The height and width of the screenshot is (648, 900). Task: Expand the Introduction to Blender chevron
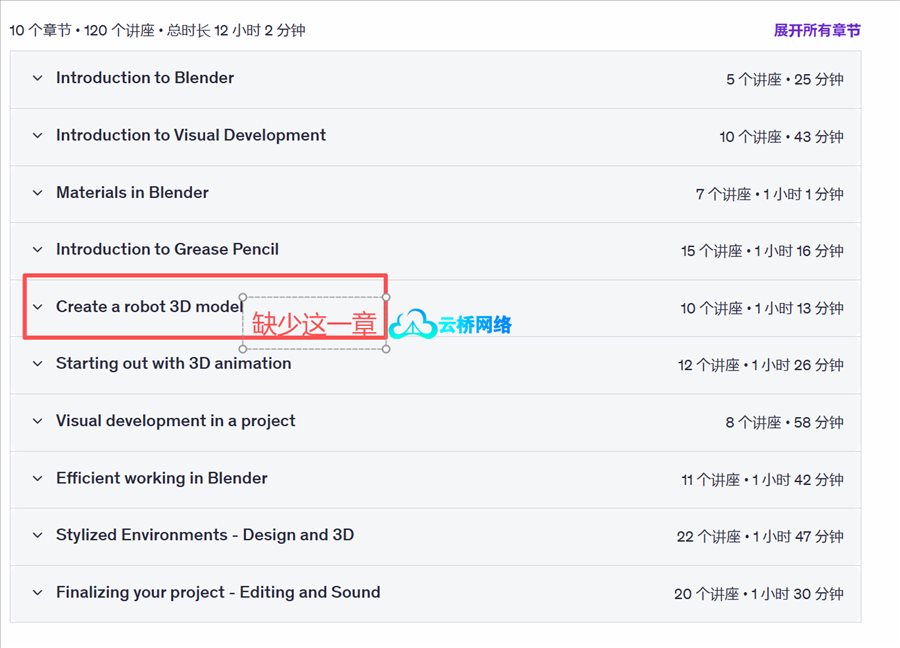[x=38, y=78]
